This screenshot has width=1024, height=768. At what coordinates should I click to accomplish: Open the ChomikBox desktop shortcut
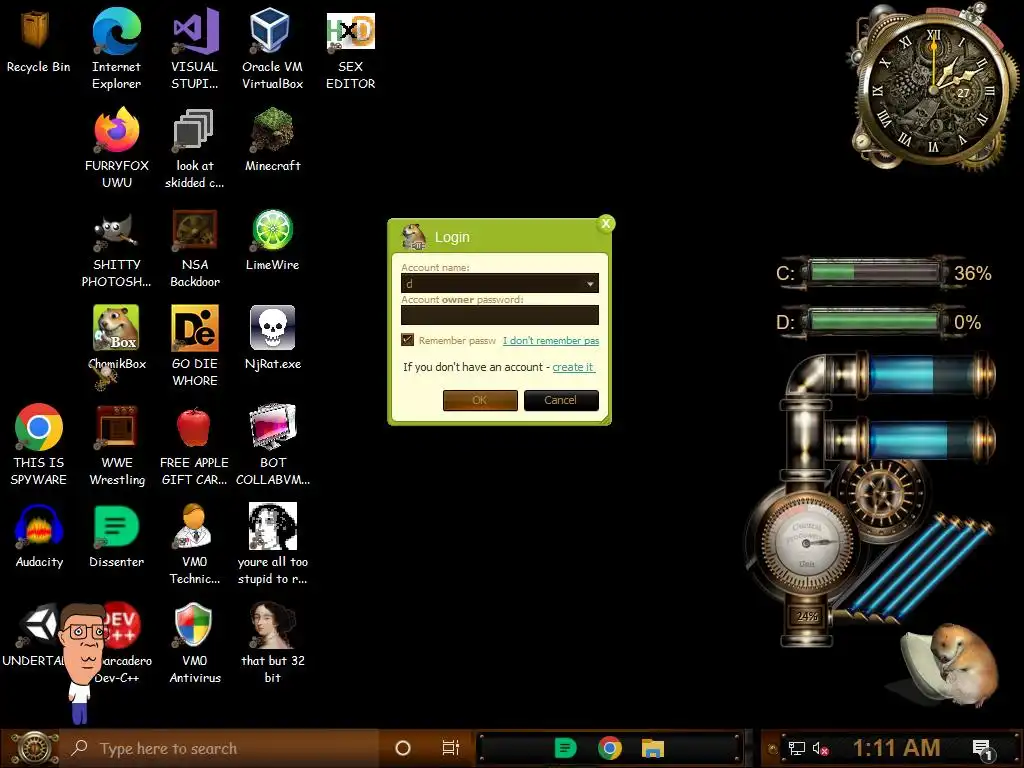coord(116,338)
